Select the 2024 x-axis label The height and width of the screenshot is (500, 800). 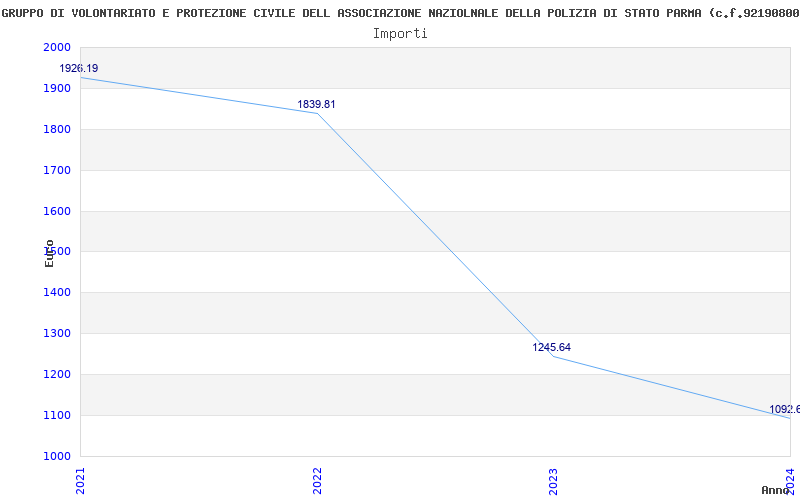point(791,479)
